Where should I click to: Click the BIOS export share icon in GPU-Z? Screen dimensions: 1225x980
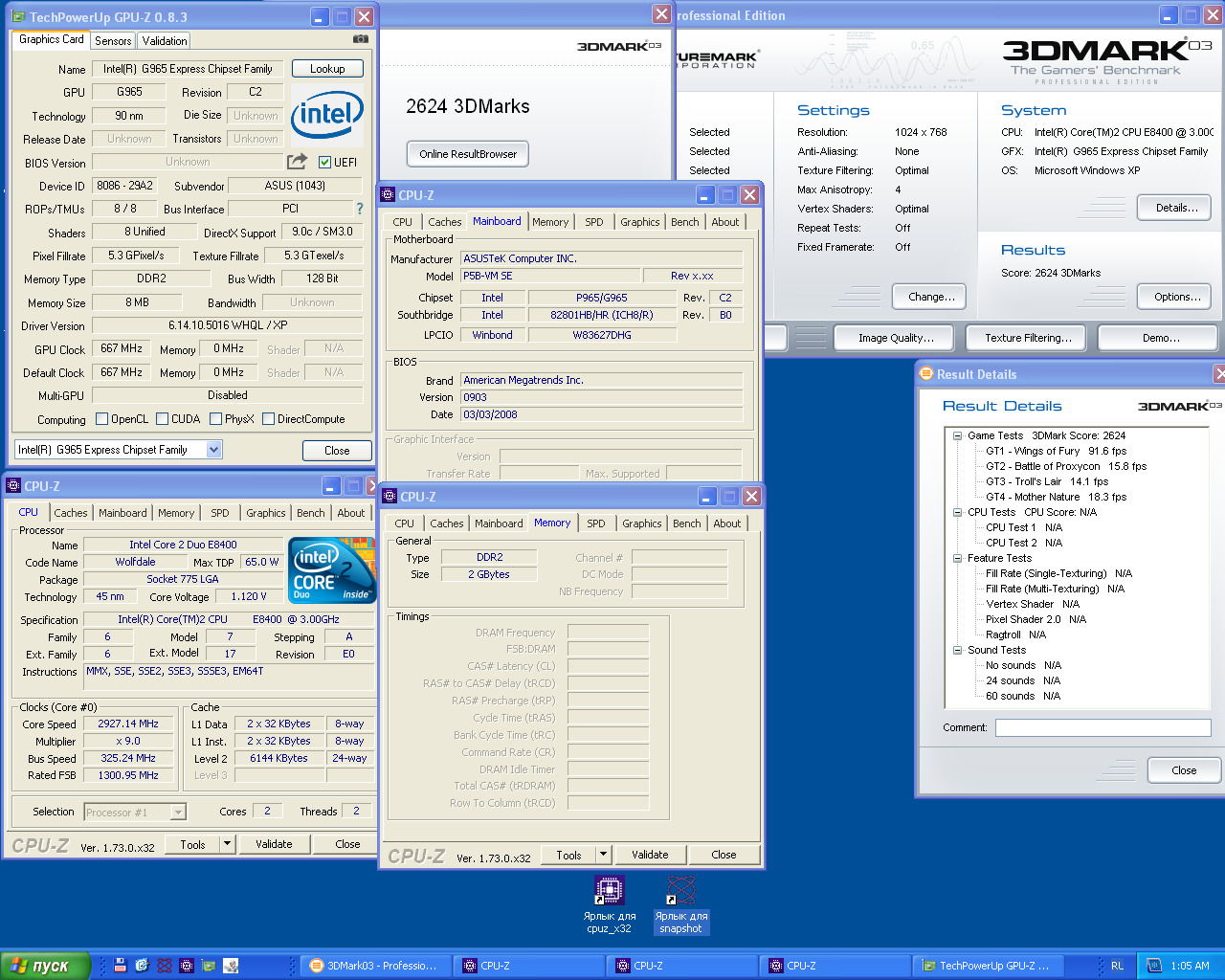[298, 162]
